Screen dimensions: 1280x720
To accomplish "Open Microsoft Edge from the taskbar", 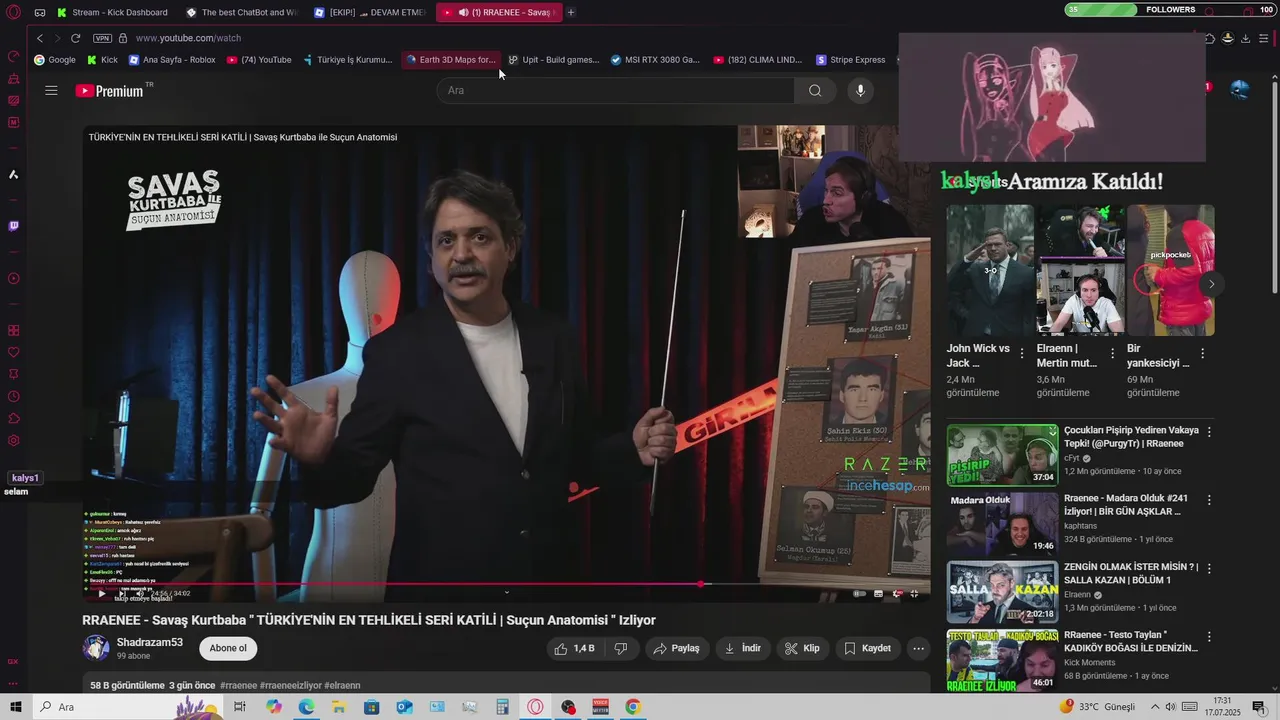I will tap(306, 707).
